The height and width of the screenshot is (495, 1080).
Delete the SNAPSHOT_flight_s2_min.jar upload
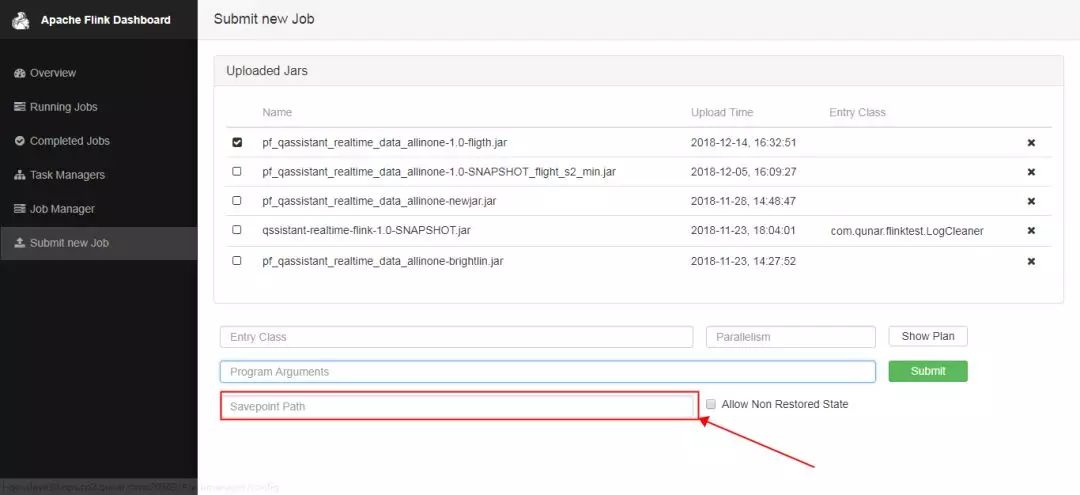[x=1031, y=172]
